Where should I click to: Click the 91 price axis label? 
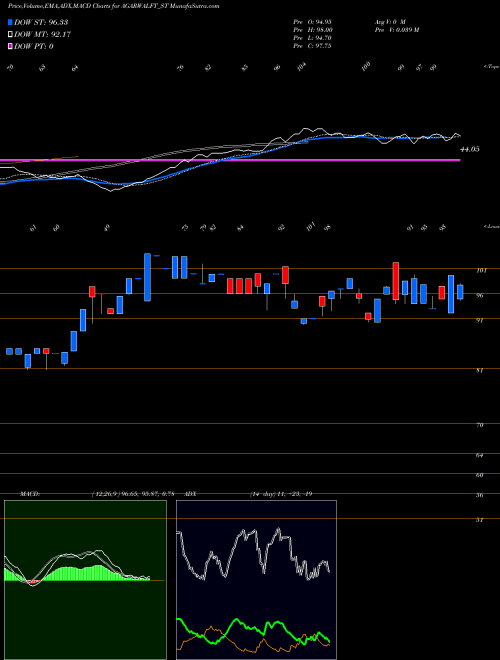click(479, 320)
